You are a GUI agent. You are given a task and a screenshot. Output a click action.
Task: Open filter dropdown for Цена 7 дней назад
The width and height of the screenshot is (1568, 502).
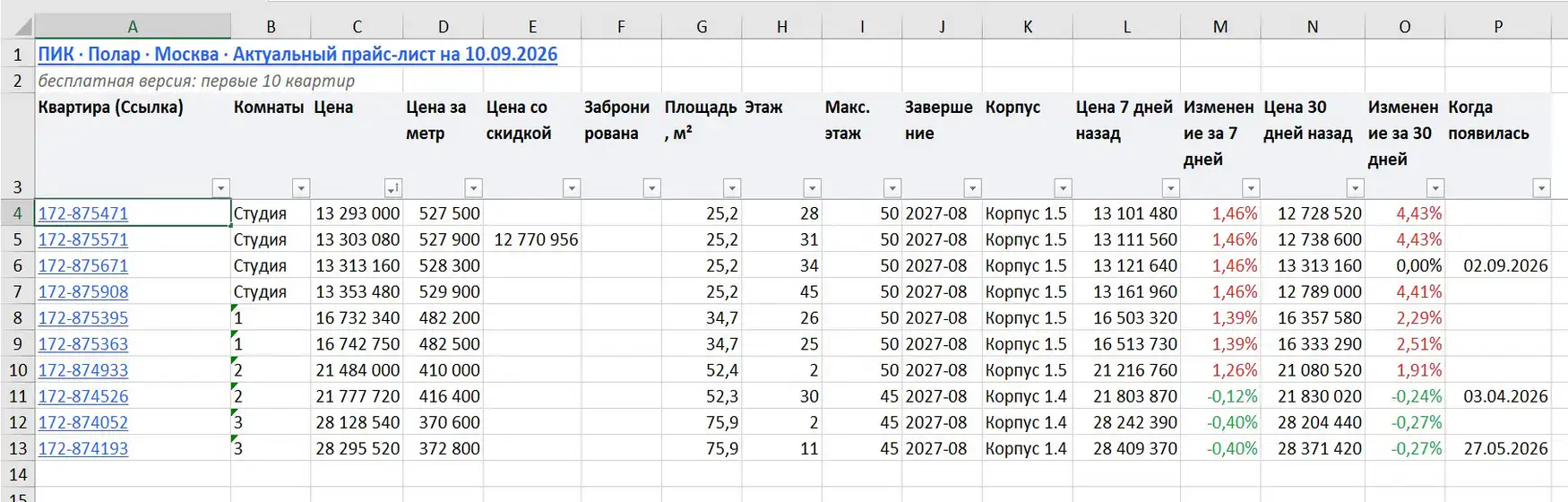(x=1170, y=188)
